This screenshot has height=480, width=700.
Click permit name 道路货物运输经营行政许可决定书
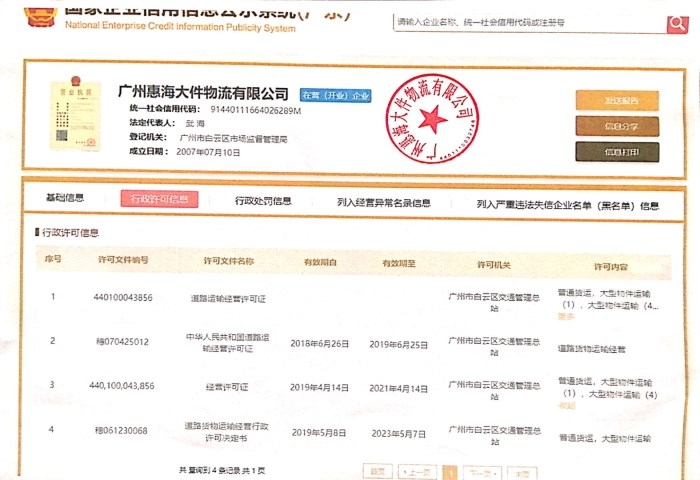point(226,432)
